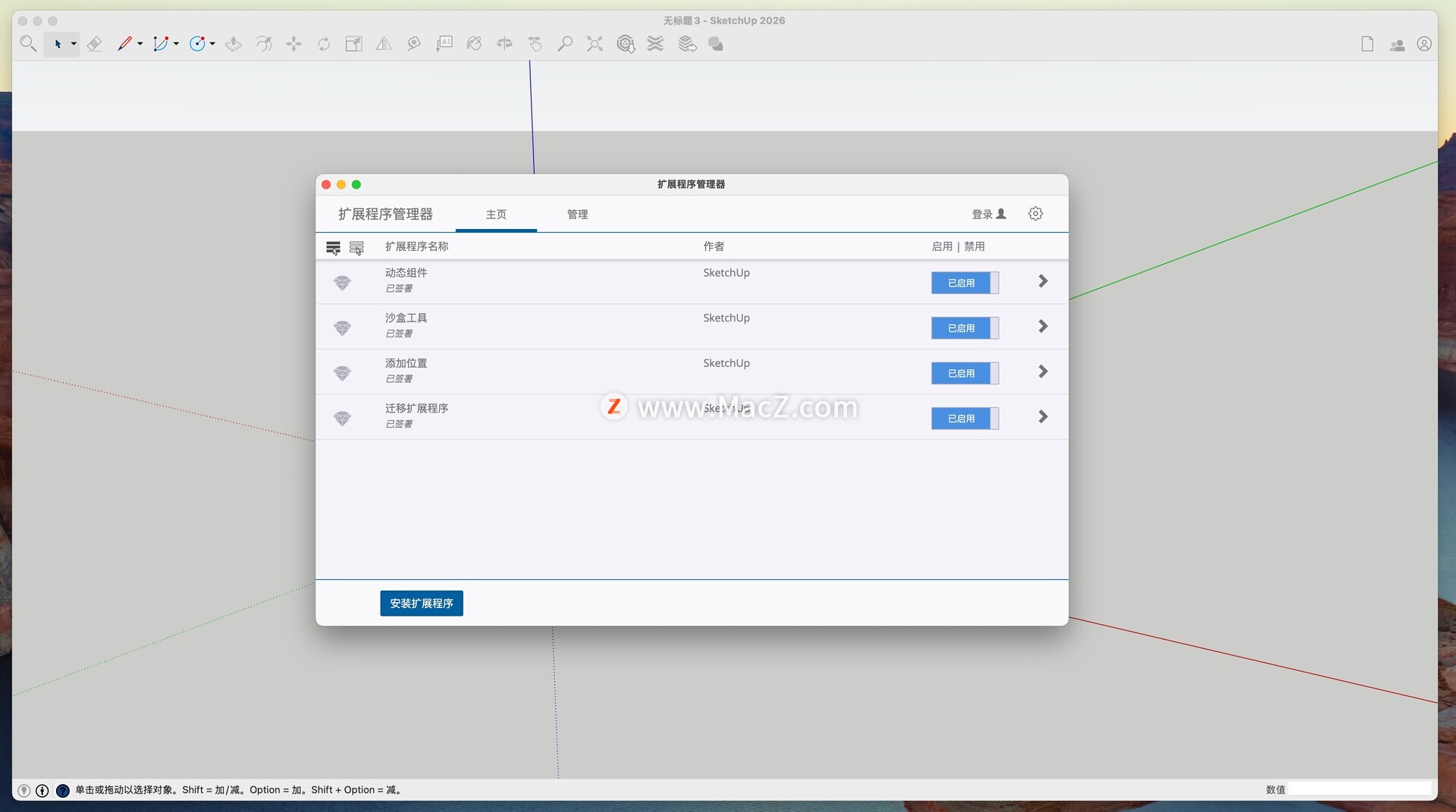
Task: Expand the circle shape tool dropdown
Action: coord(212,44)
